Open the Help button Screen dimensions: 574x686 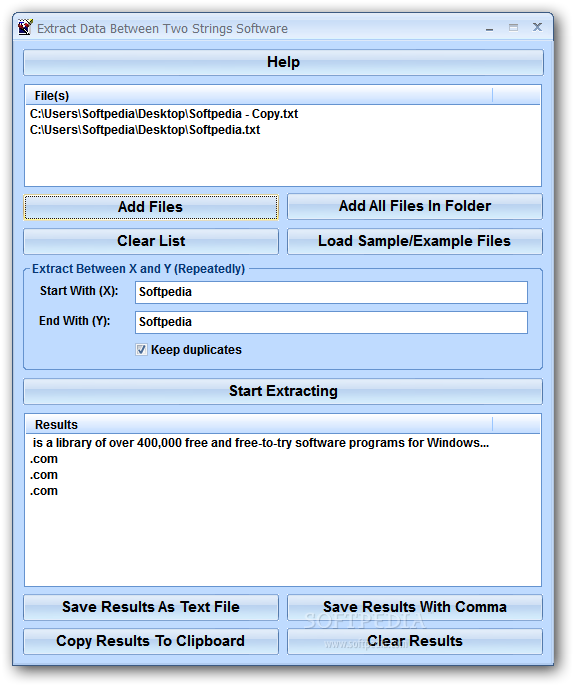[283, 62]
